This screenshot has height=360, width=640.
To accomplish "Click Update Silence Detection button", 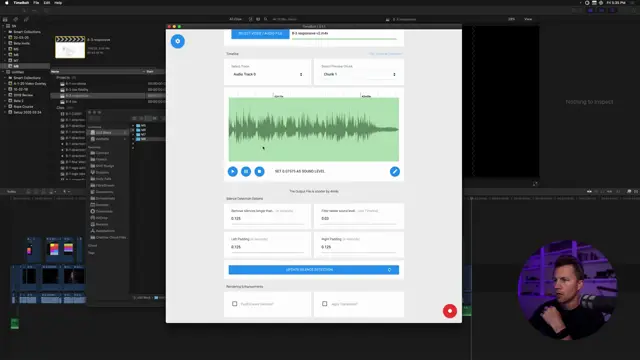I will click(x=313, y=270).
